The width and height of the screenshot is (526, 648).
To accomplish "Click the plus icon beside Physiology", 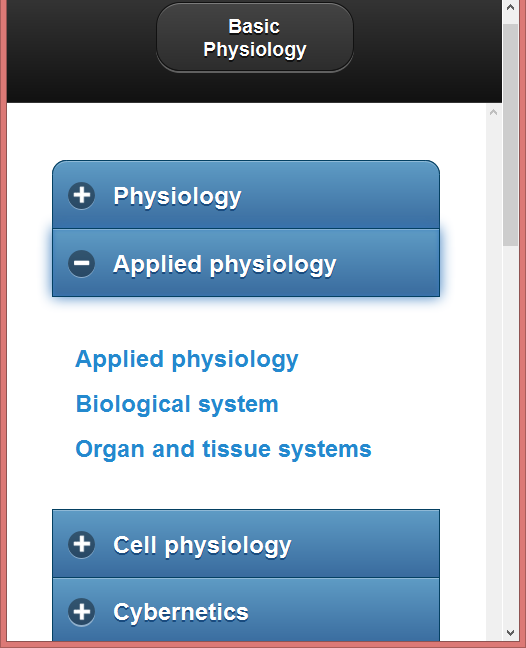I will [x=81, y=195].
